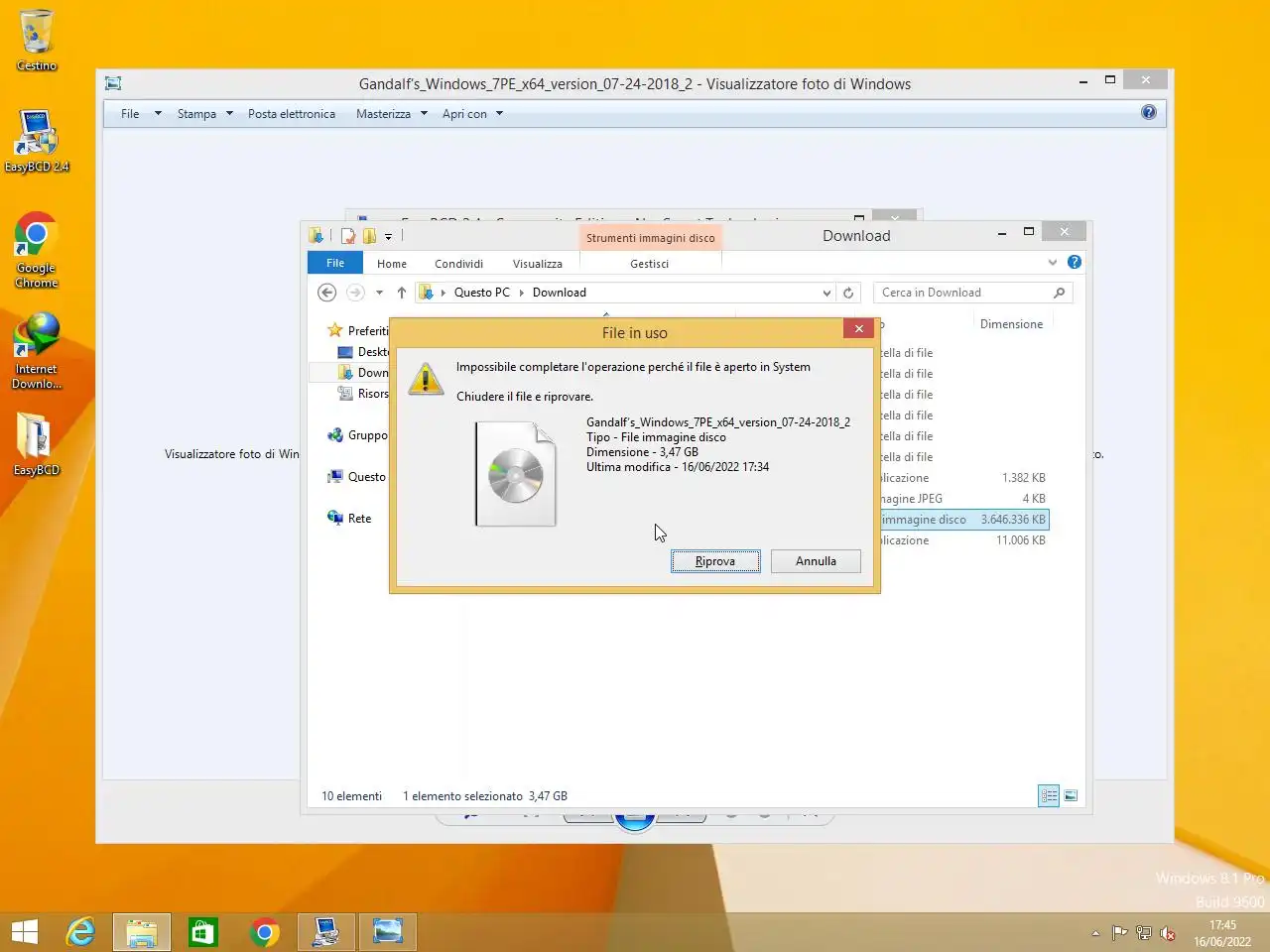Switch to Photo Viewer taskbar button

pos(388,932)
